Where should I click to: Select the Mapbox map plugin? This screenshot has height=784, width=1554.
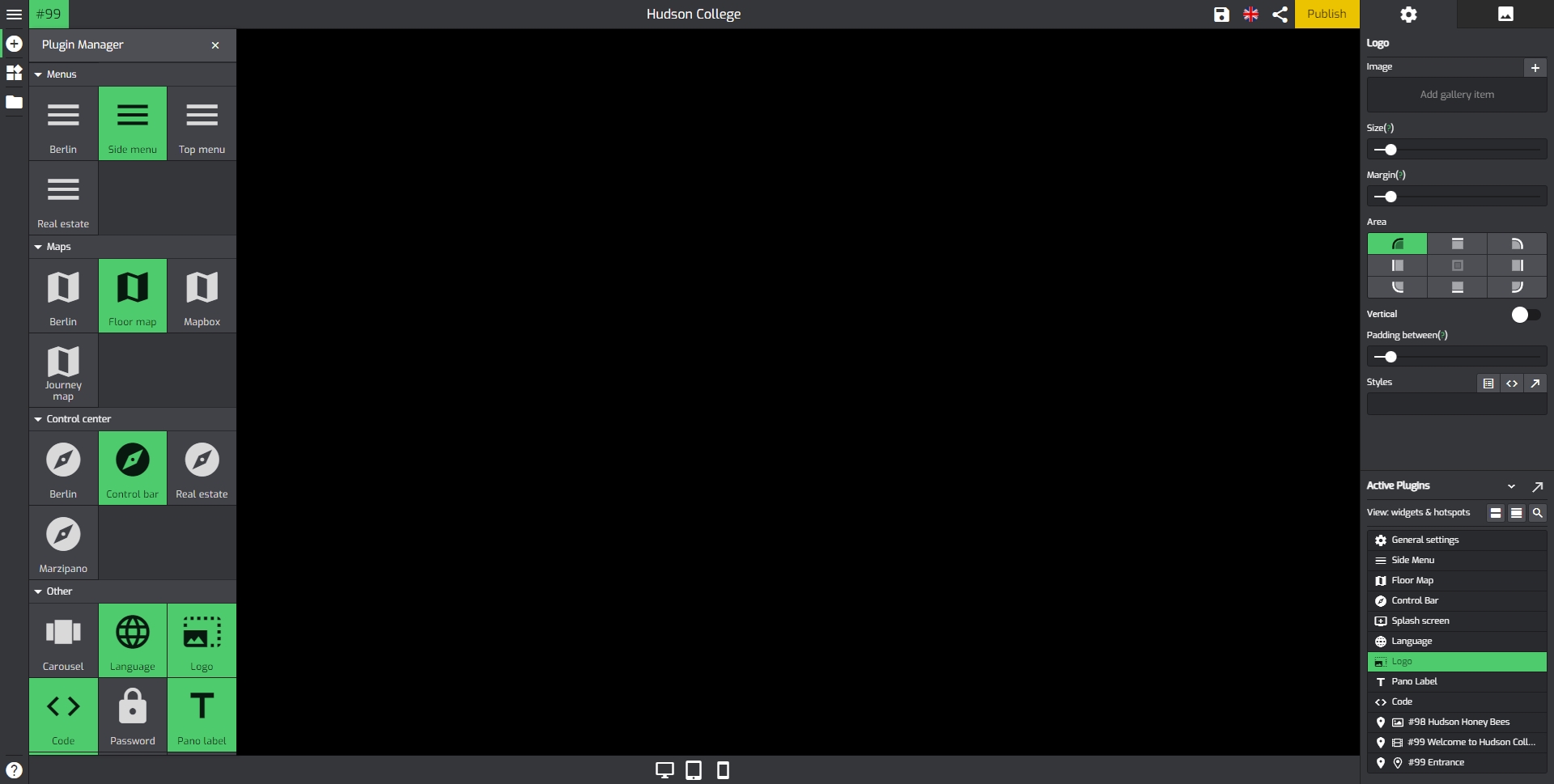pyautogui.click(x=202, y=296)
